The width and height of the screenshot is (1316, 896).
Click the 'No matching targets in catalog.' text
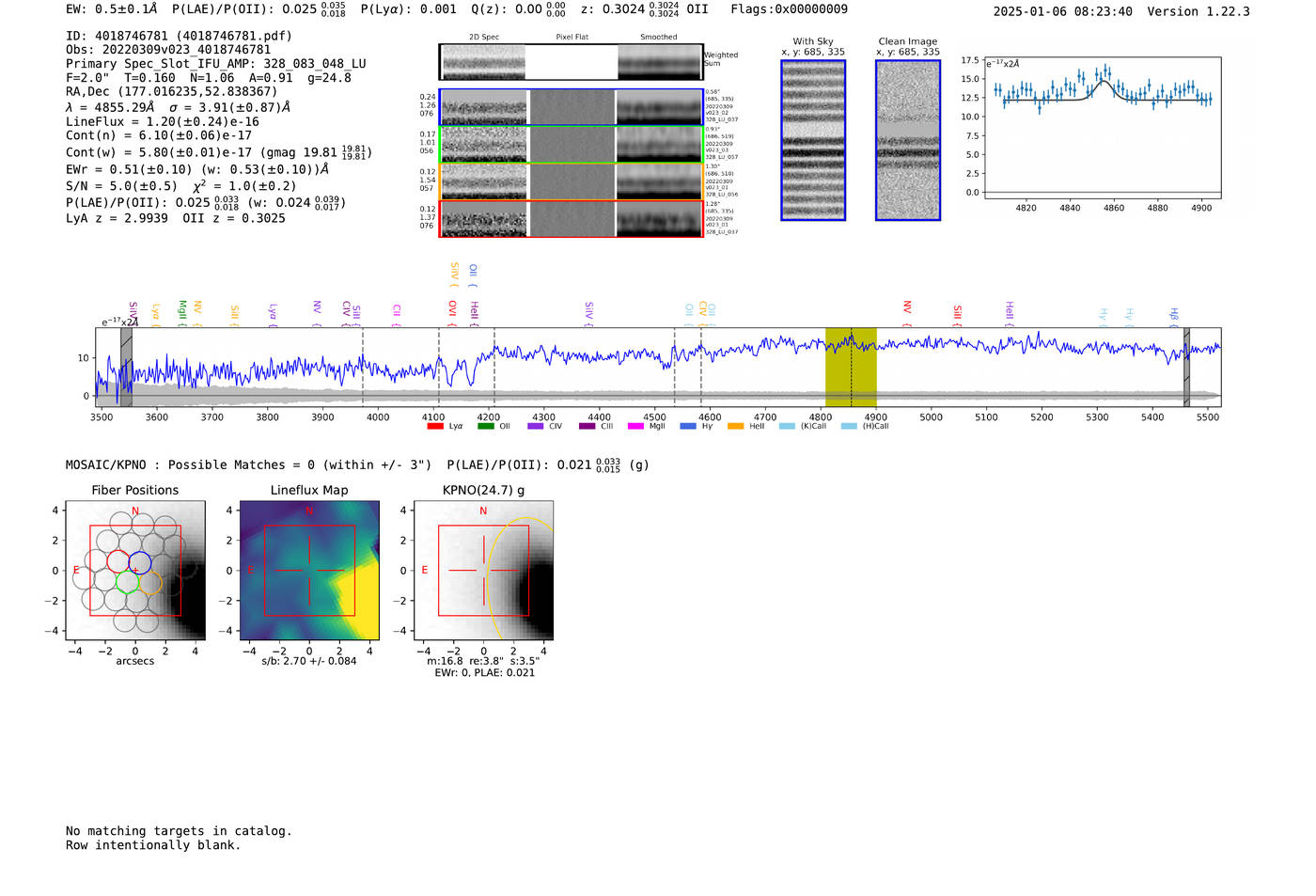(179, 831)
